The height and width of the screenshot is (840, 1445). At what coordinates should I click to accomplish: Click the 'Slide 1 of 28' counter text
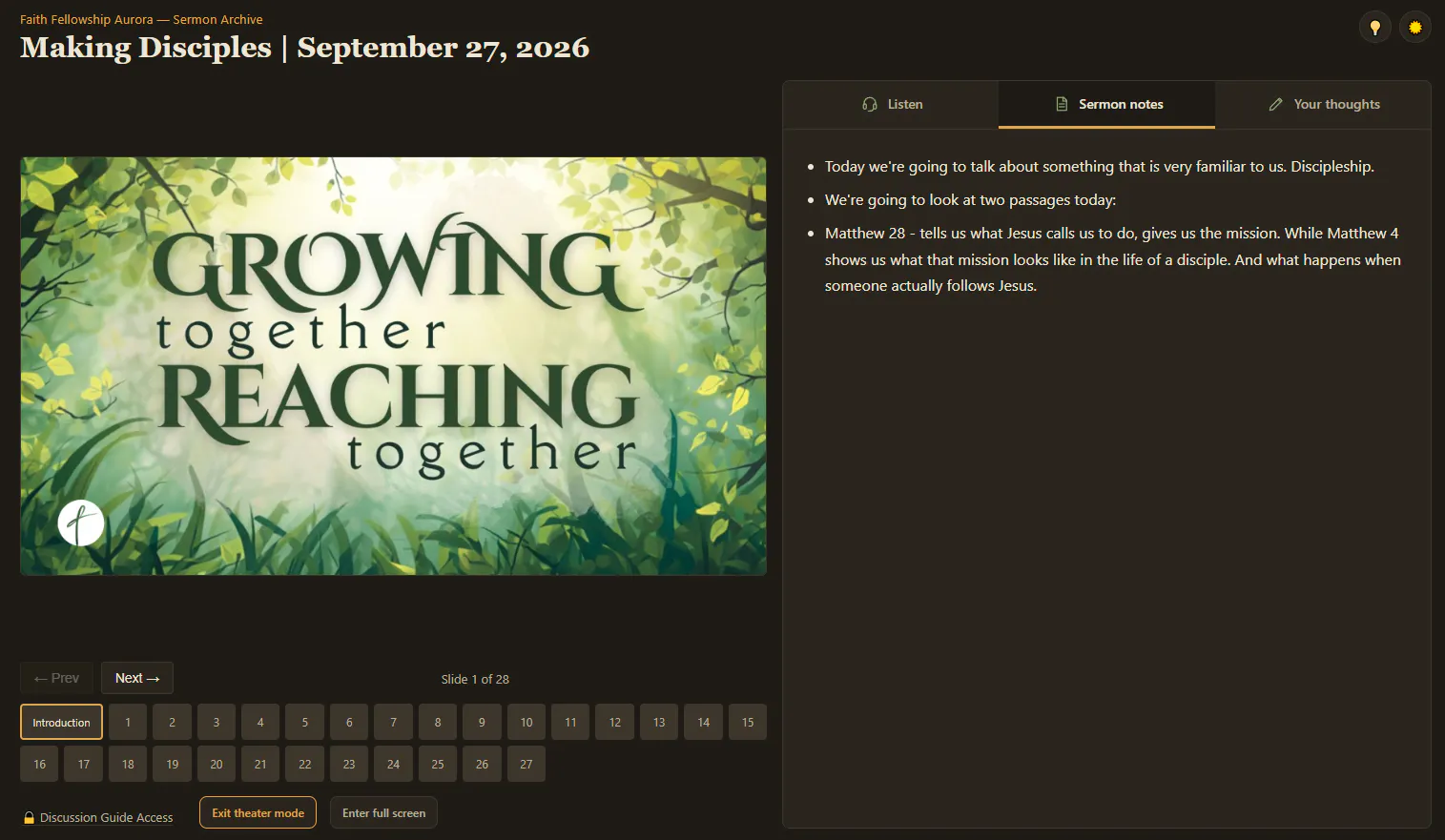pyautogui.click(x=475, y=679)
